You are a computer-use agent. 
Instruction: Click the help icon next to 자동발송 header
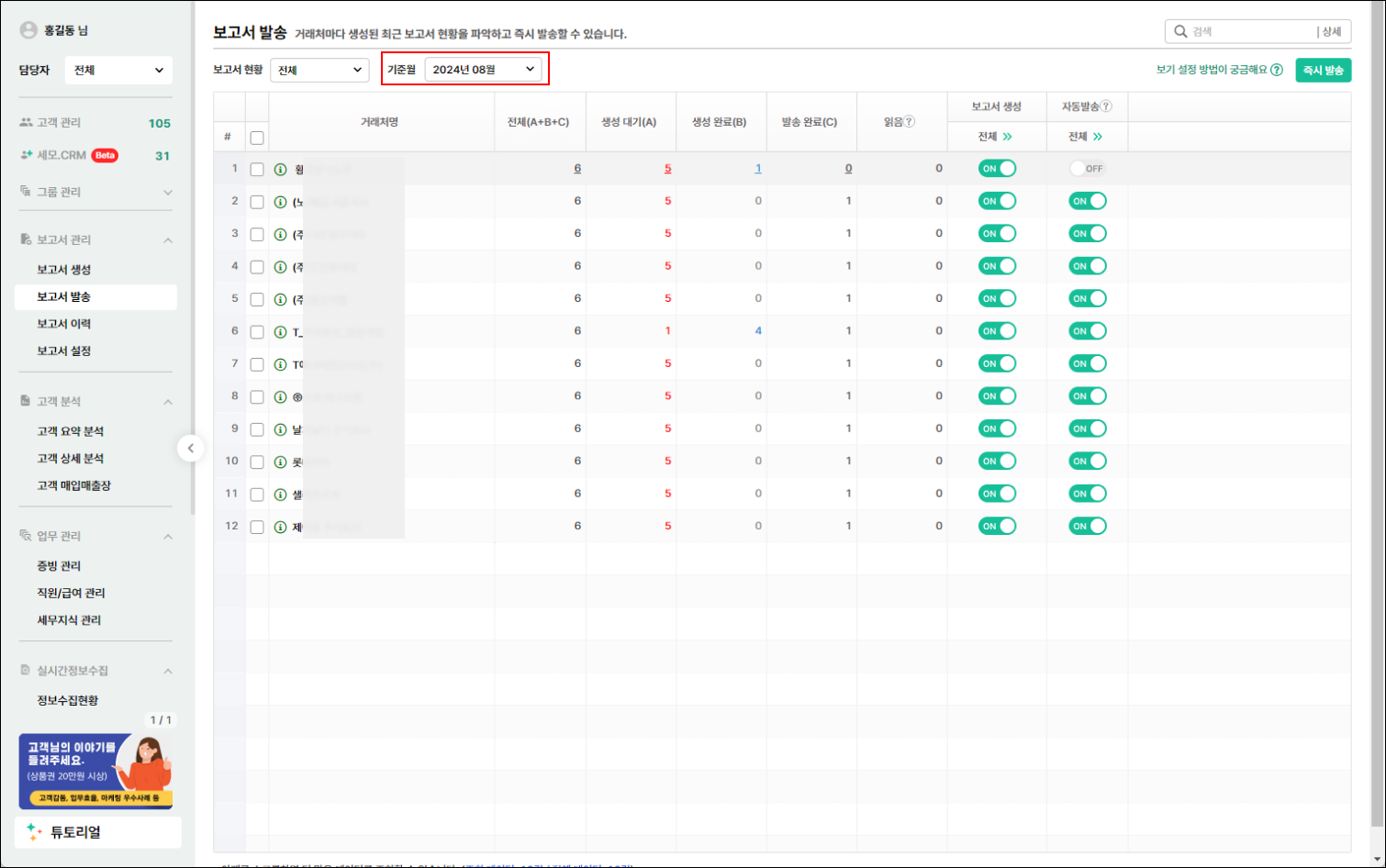point(1106,106)
